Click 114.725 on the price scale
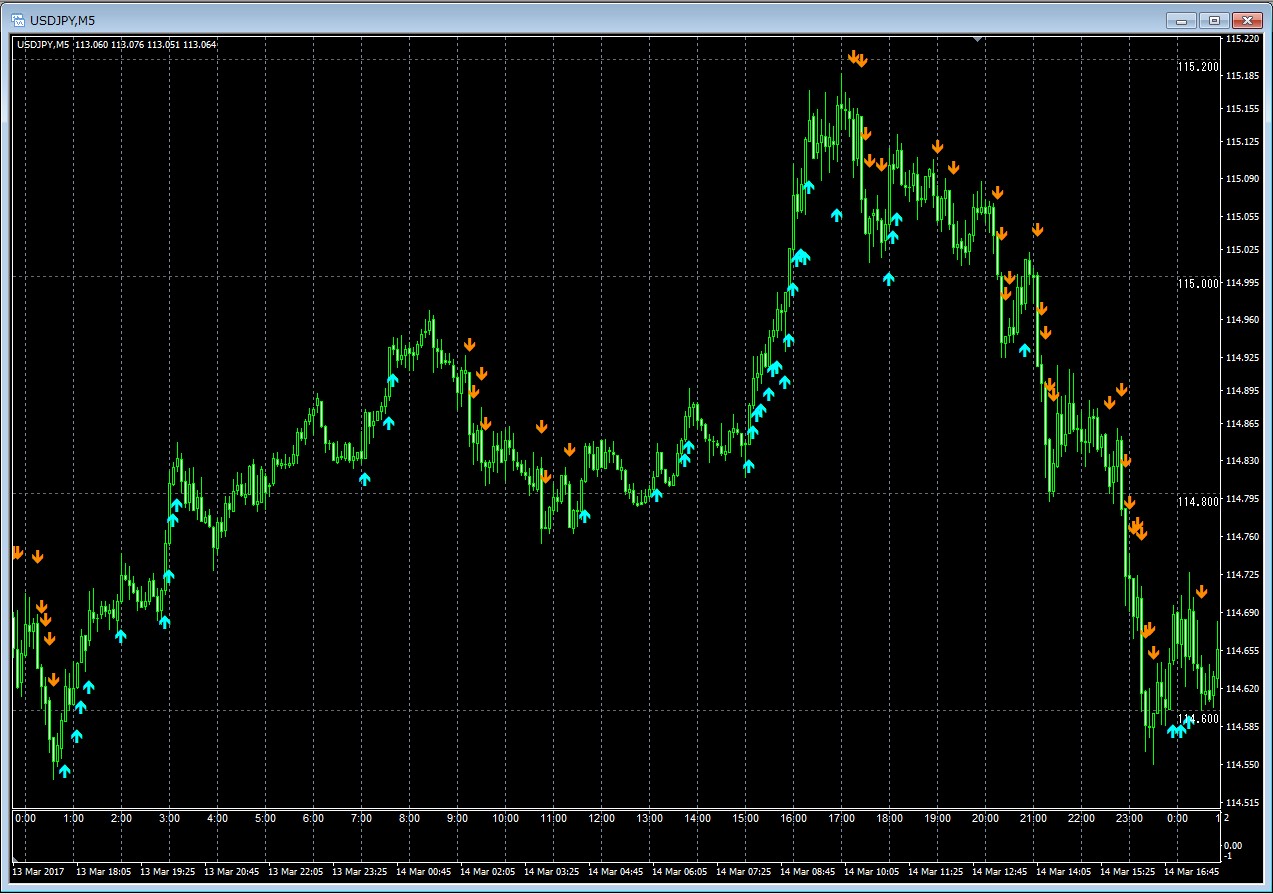1273x894 pixels. (1243, 575)
